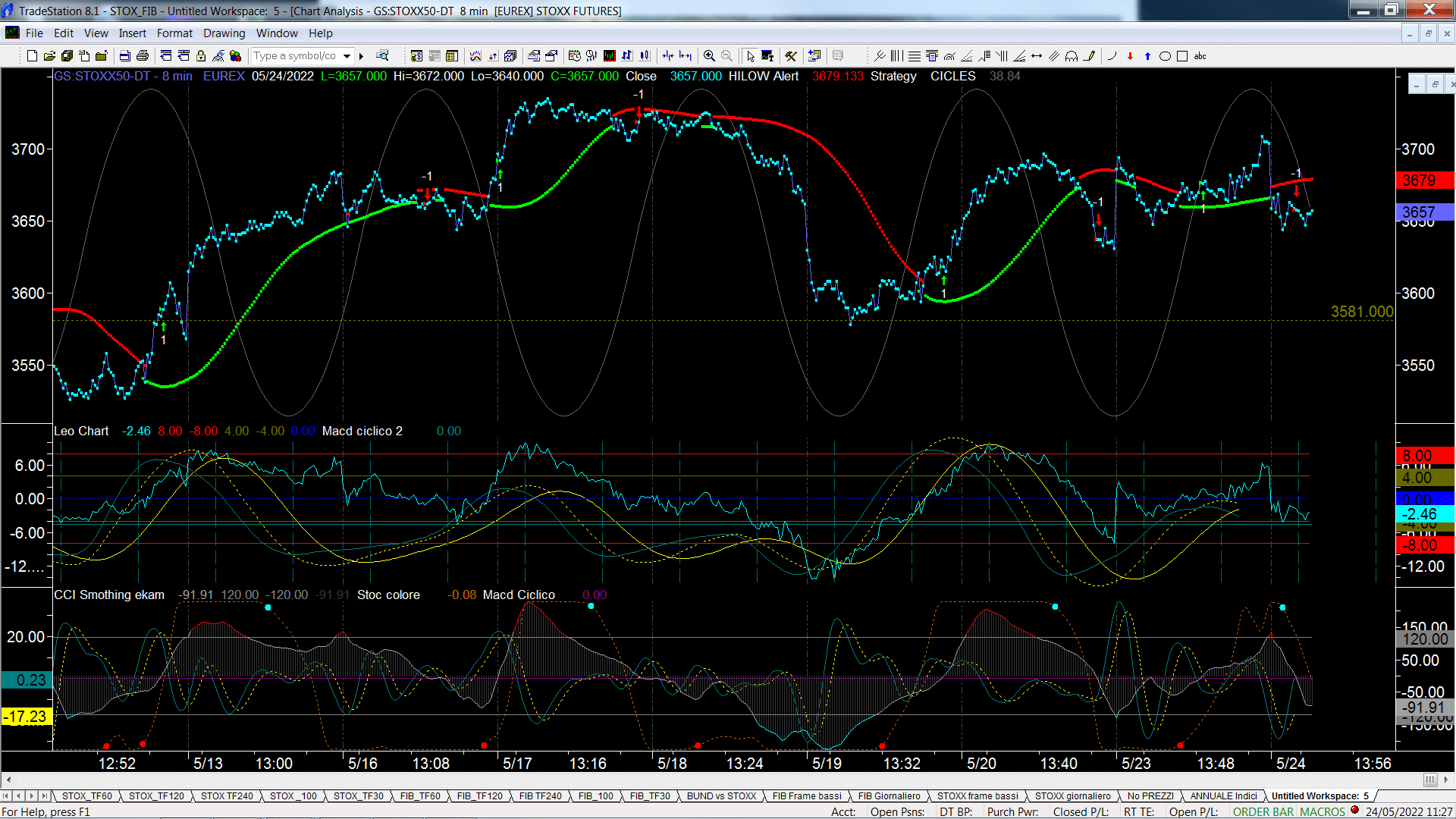Click the green bars chart toolbar icon
Image resolution: width=1456 pixels, height=819 pixels.
pos(609,55)
